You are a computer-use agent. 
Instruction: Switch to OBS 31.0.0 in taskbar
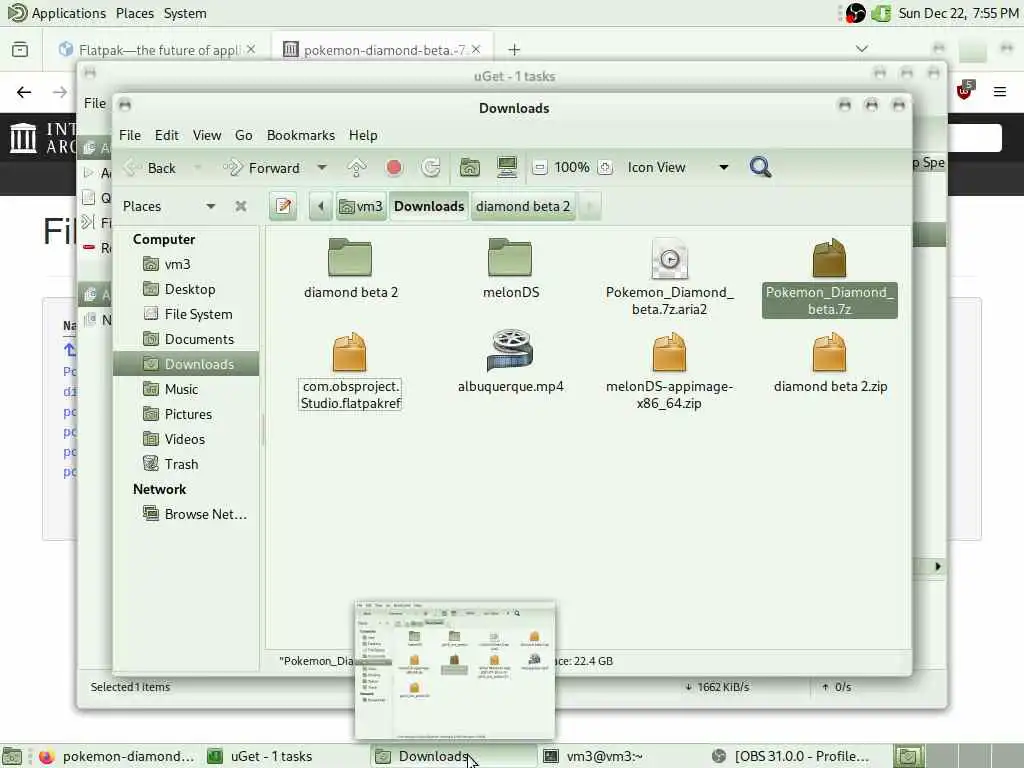(x=789, y=756)
